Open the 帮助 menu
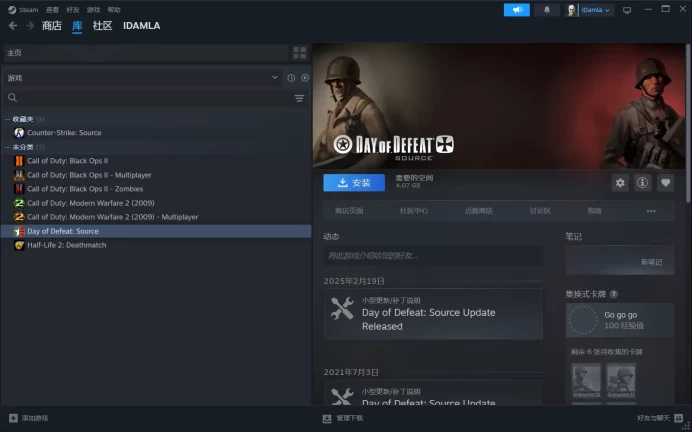 click(x=114, y=10)
